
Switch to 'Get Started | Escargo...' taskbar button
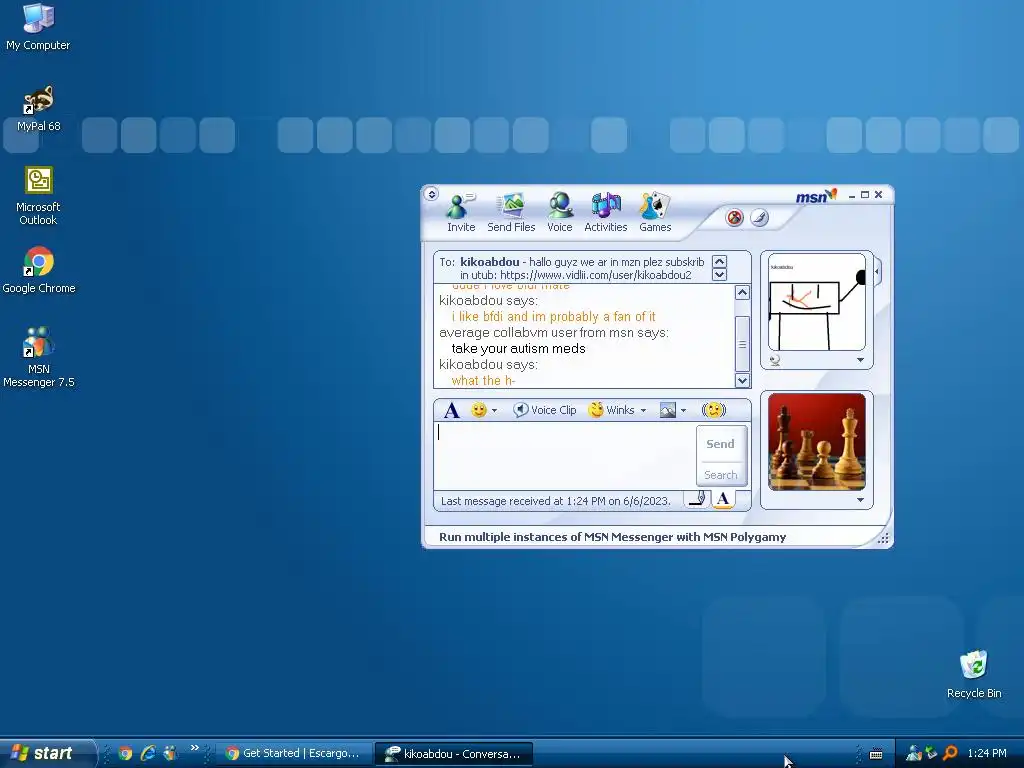(293, 754)
